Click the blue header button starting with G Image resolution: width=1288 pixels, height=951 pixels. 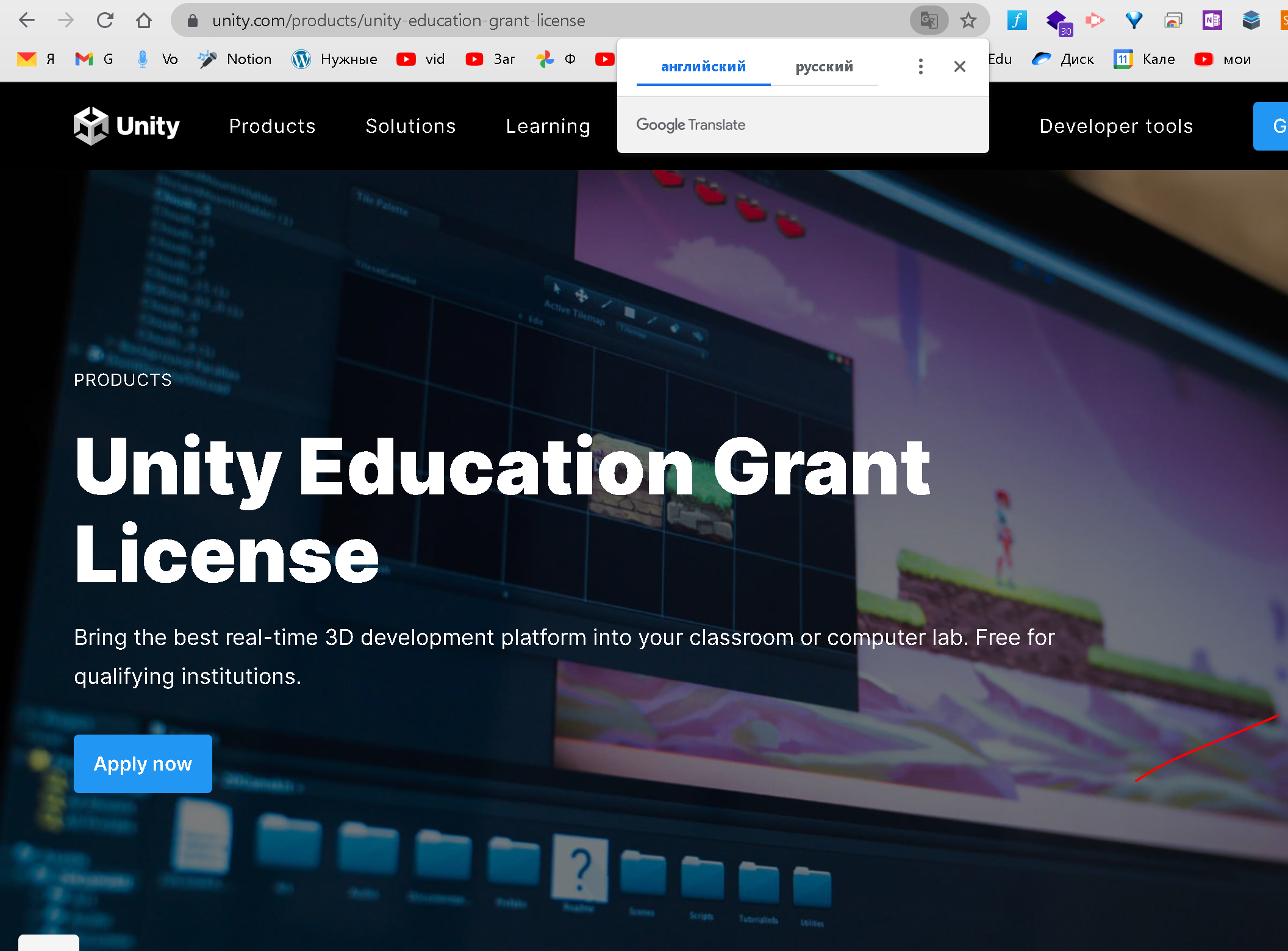pos(1271,126)
